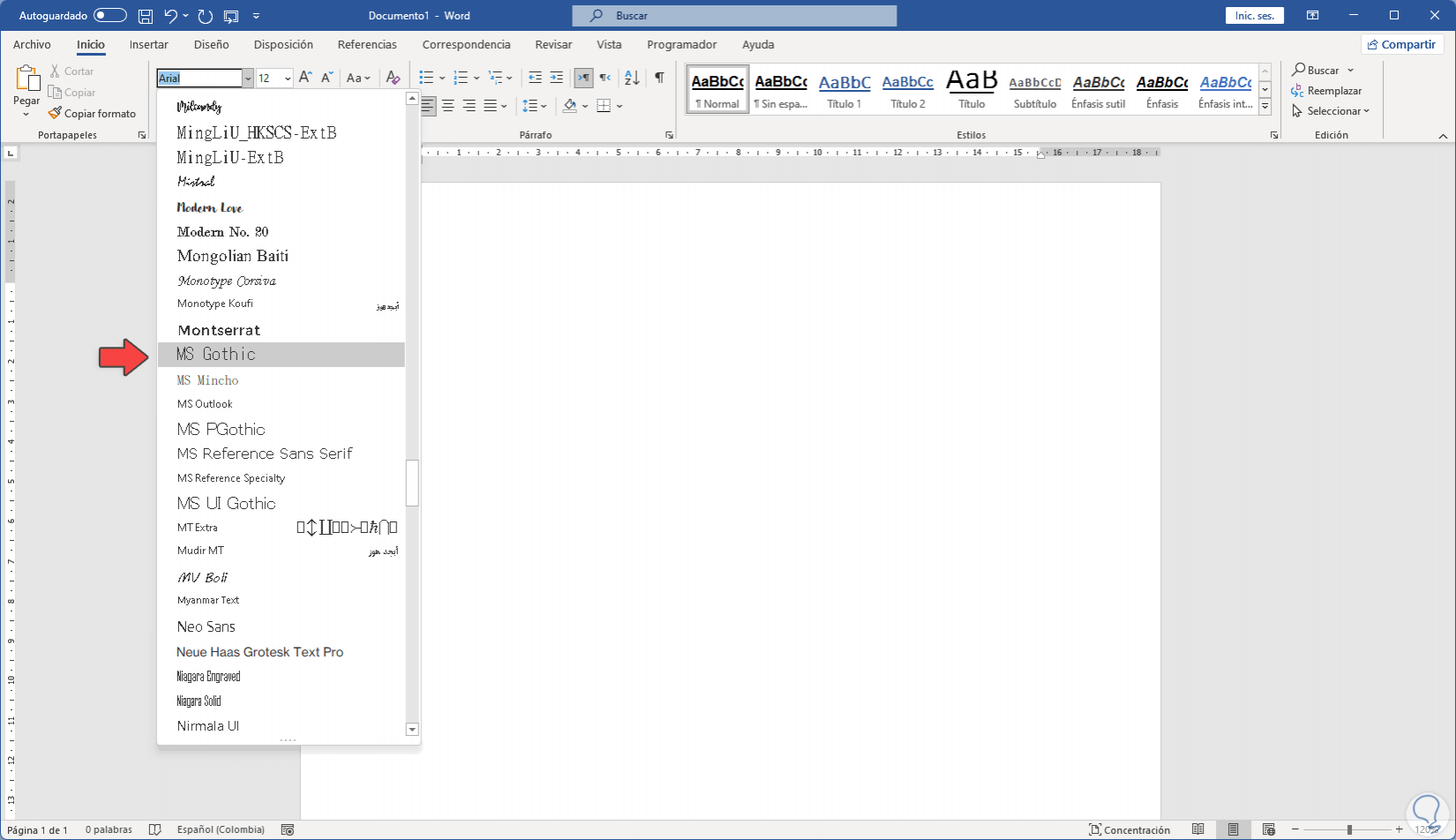This screenshot has height=840, width=1456.
Task: Center-align the paragraph
Action: click(448, 106)
